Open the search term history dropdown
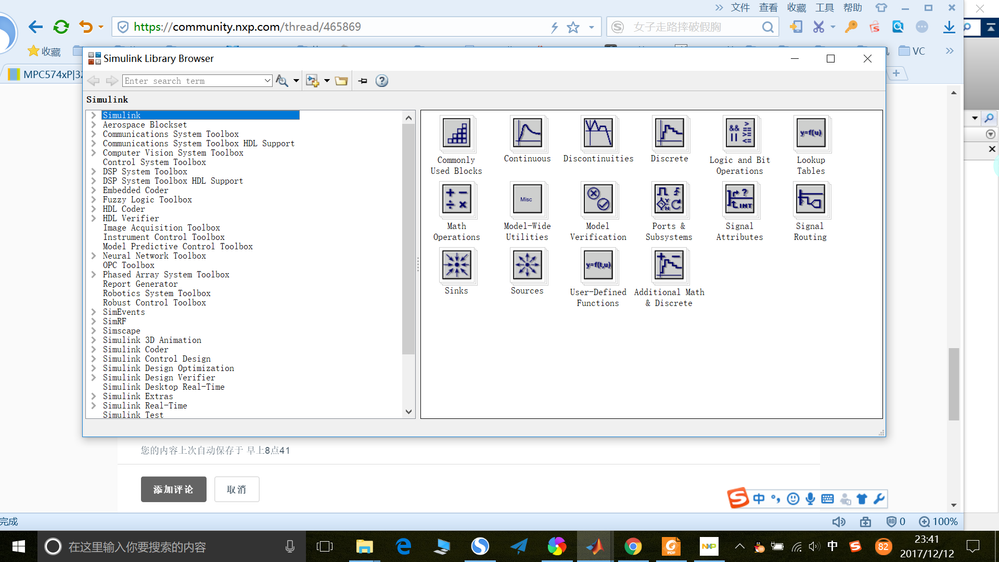Viewport: 999px width, 562px height. tap(267, 81)
